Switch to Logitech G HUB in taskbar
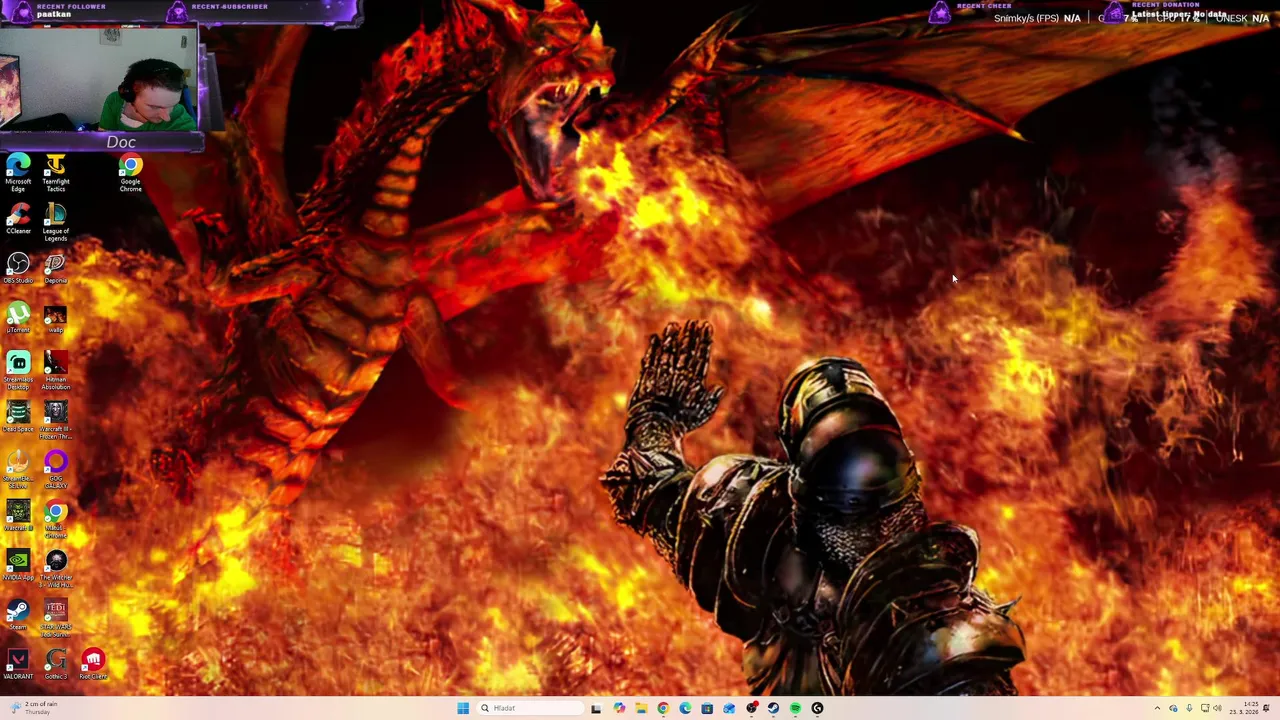The image size is (1280, 720). click(817, 708)
